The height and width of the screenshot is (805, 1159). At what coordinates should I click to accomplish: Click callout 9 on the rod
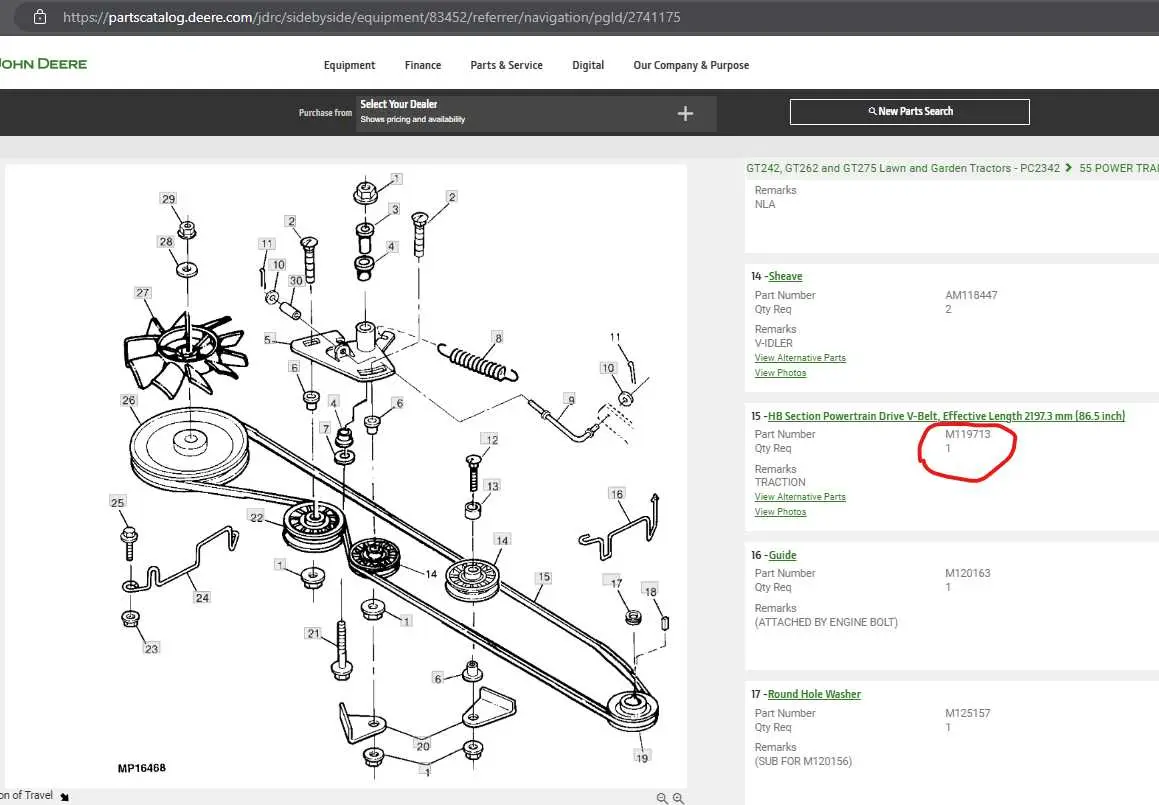571,399
